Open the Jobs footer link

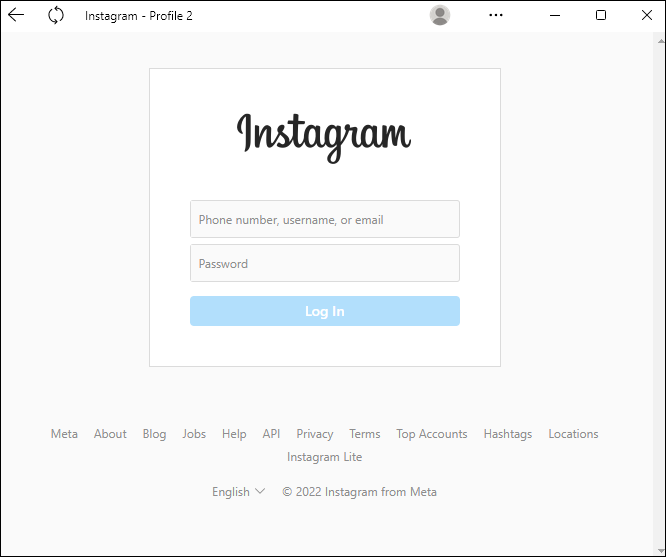[x=194, y=434]
